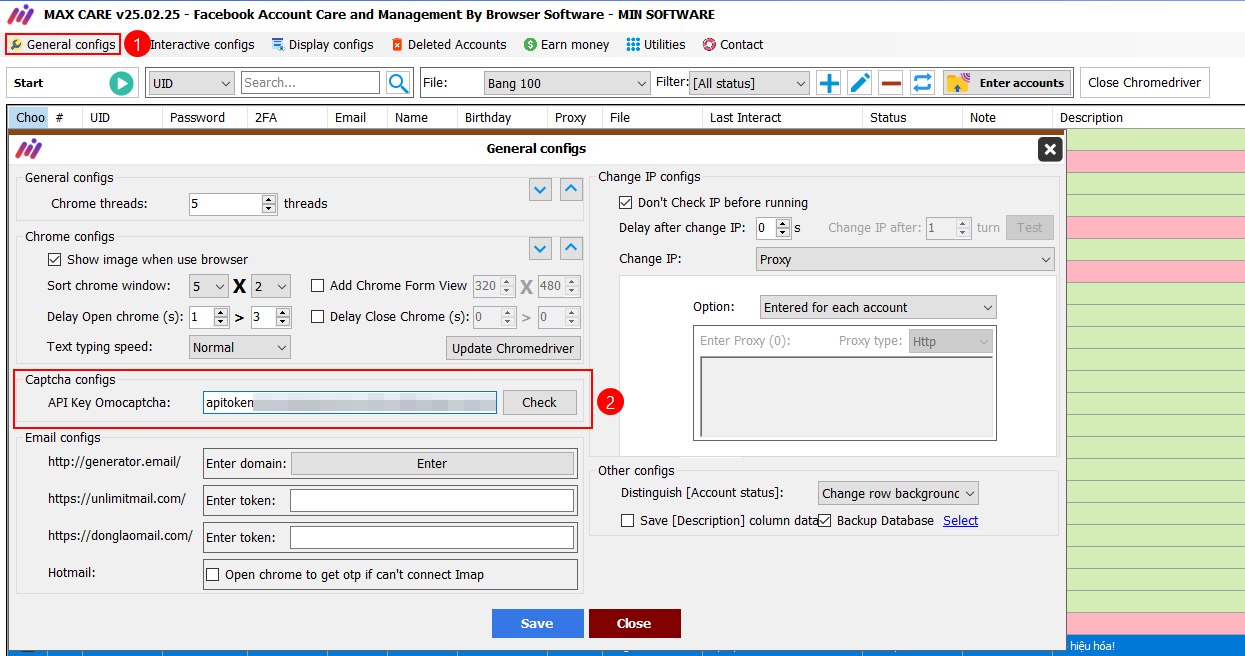
Task: Click the Chrome threads number field
Action: (225, 203)
